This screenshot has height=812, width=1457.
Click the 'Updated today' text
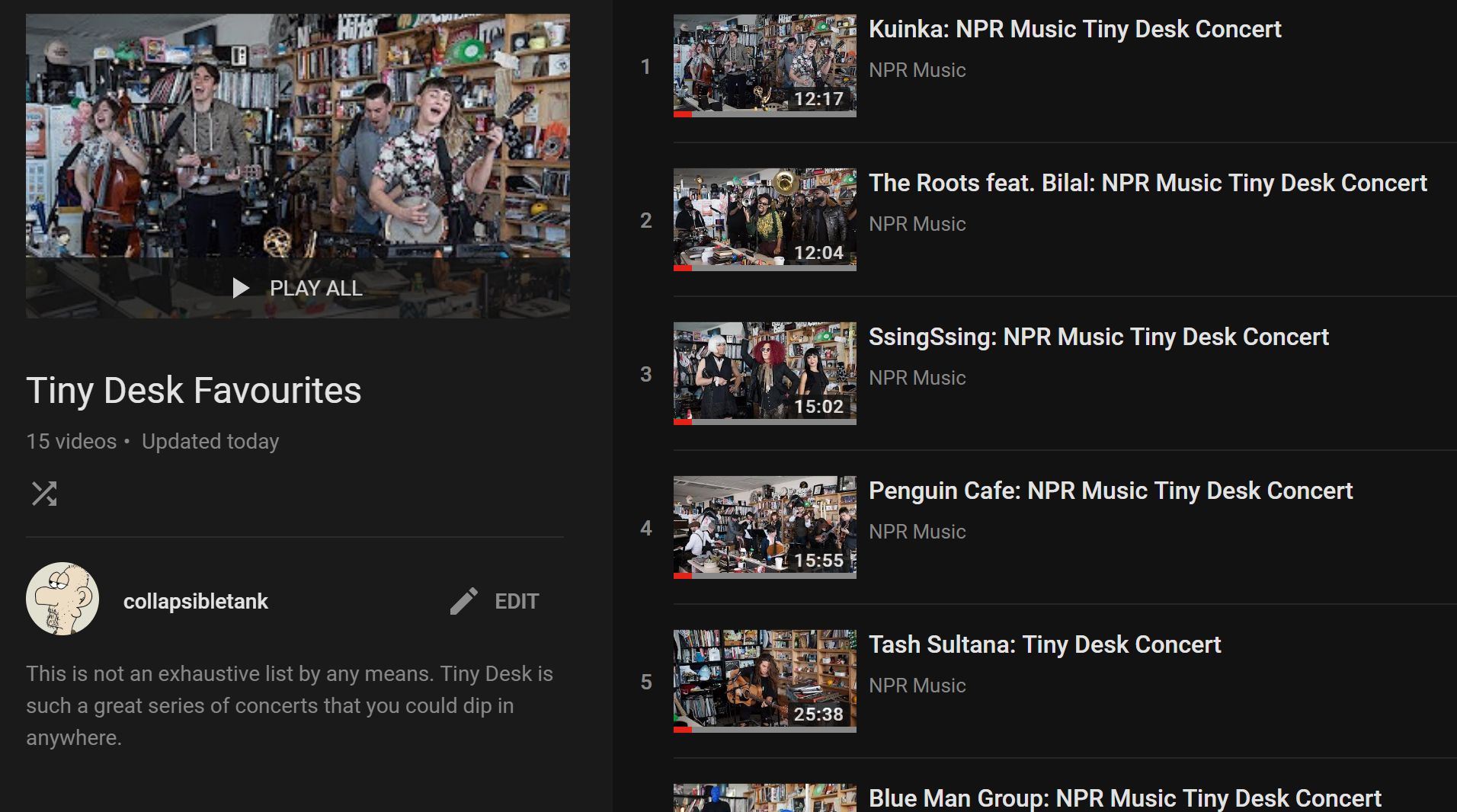(x=210, y=442)
